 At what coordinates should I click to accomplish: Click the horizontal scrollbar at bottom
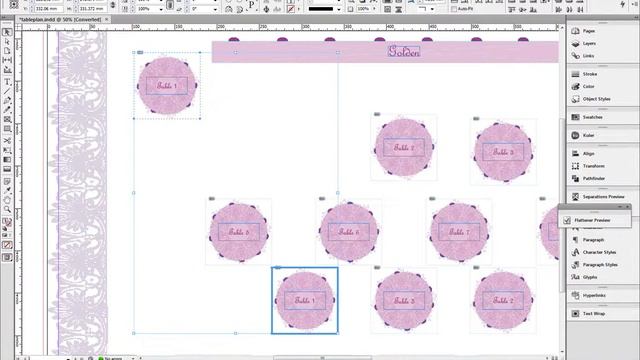tap(322, 358)
